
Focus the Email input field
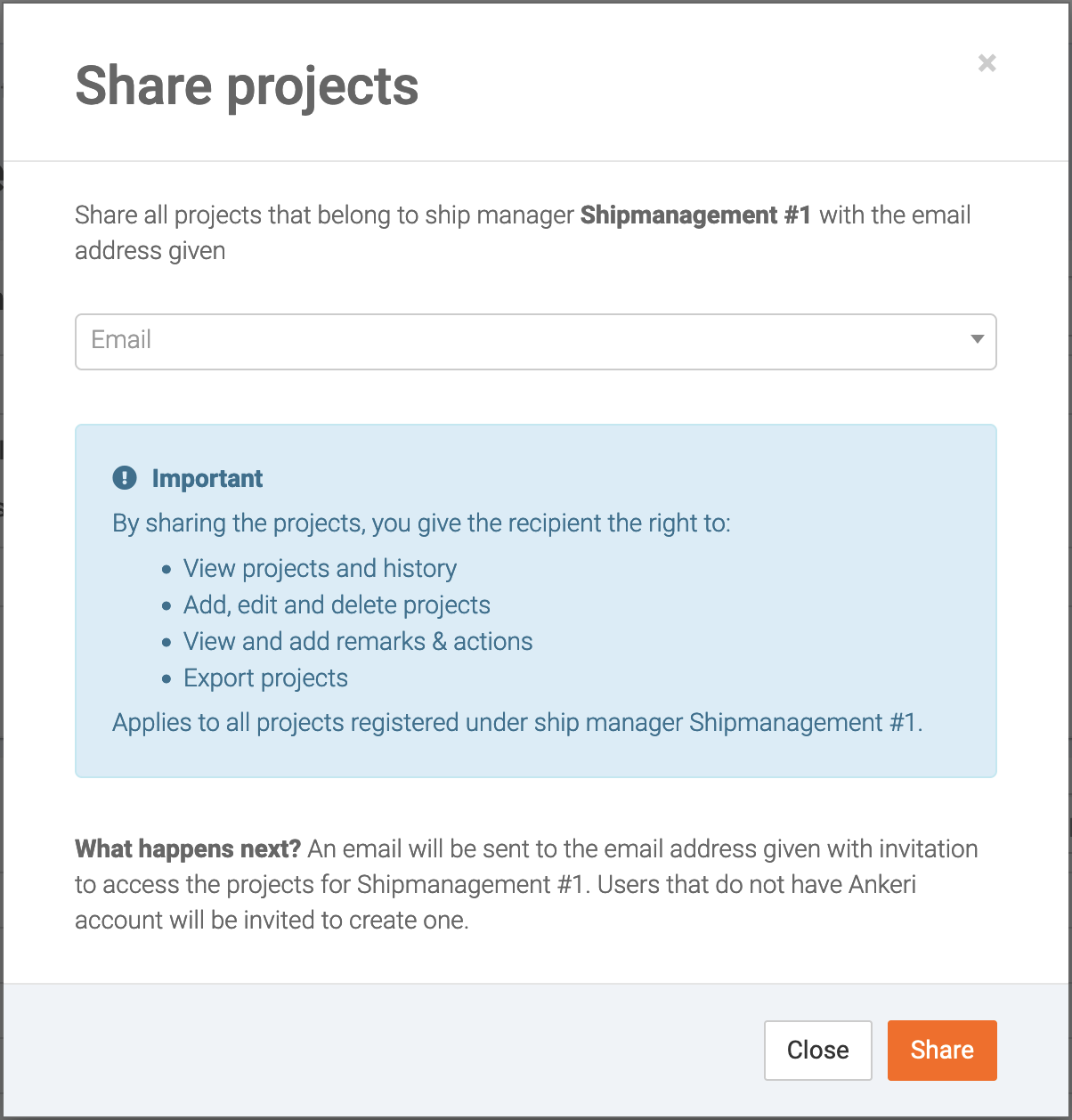[x=535, y=342]
